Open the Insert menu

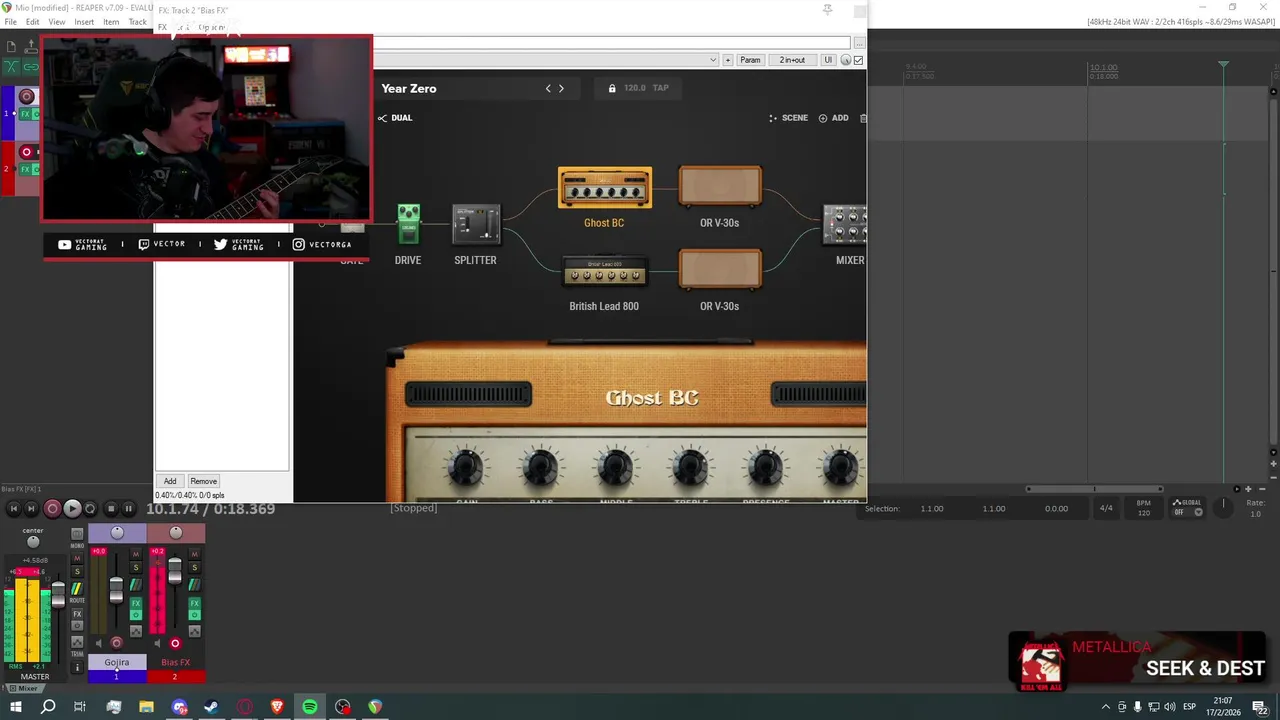click(84, 22)
